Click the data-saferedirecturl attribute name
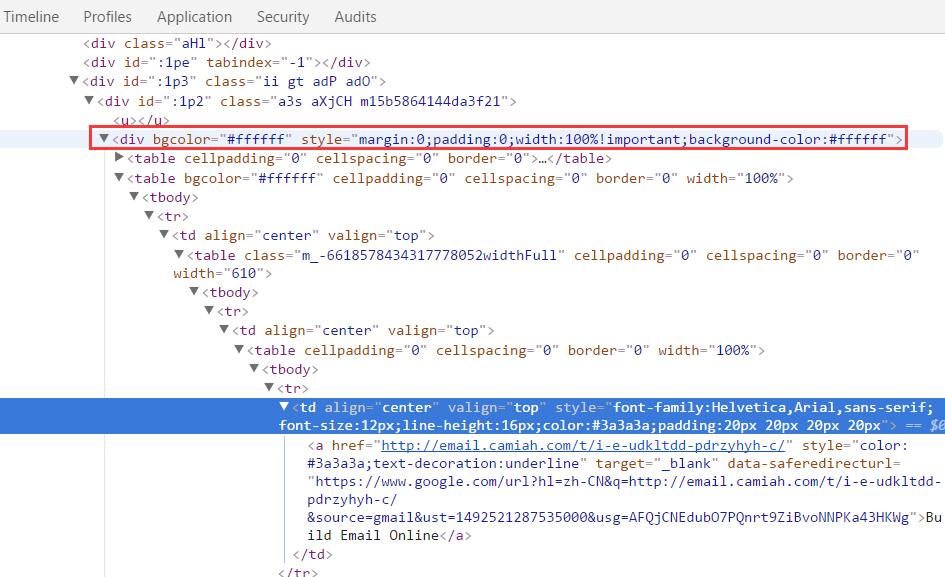 810,464
